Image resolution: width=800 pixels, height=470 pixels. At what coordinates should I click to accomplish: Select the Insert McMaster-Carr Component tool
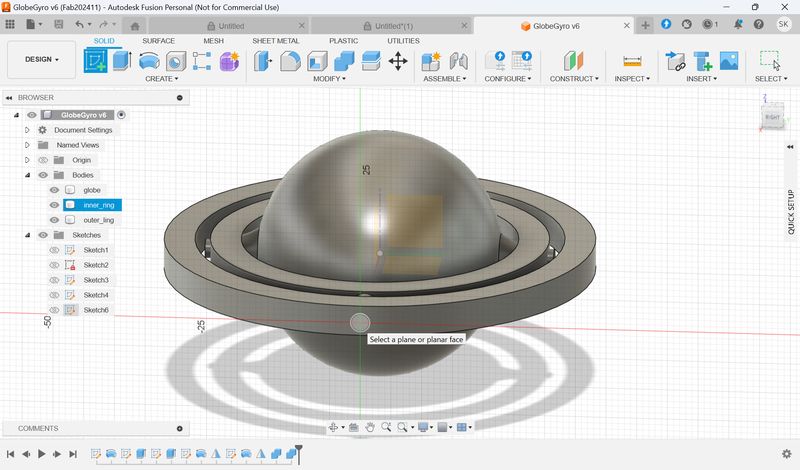703,61
